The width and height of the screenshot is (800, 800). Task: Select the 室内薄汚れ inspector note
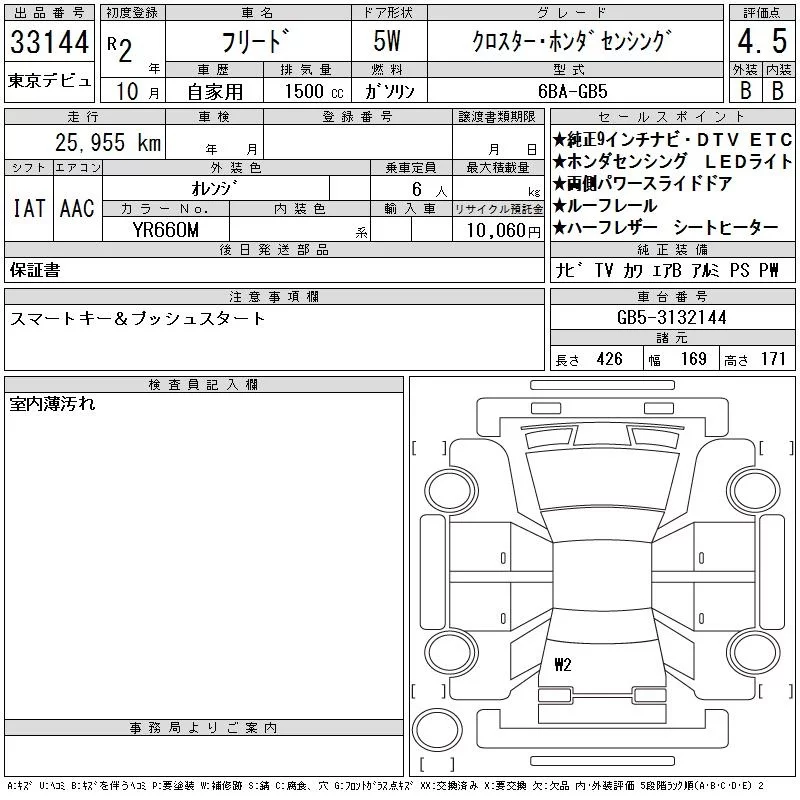pos(53,404)
